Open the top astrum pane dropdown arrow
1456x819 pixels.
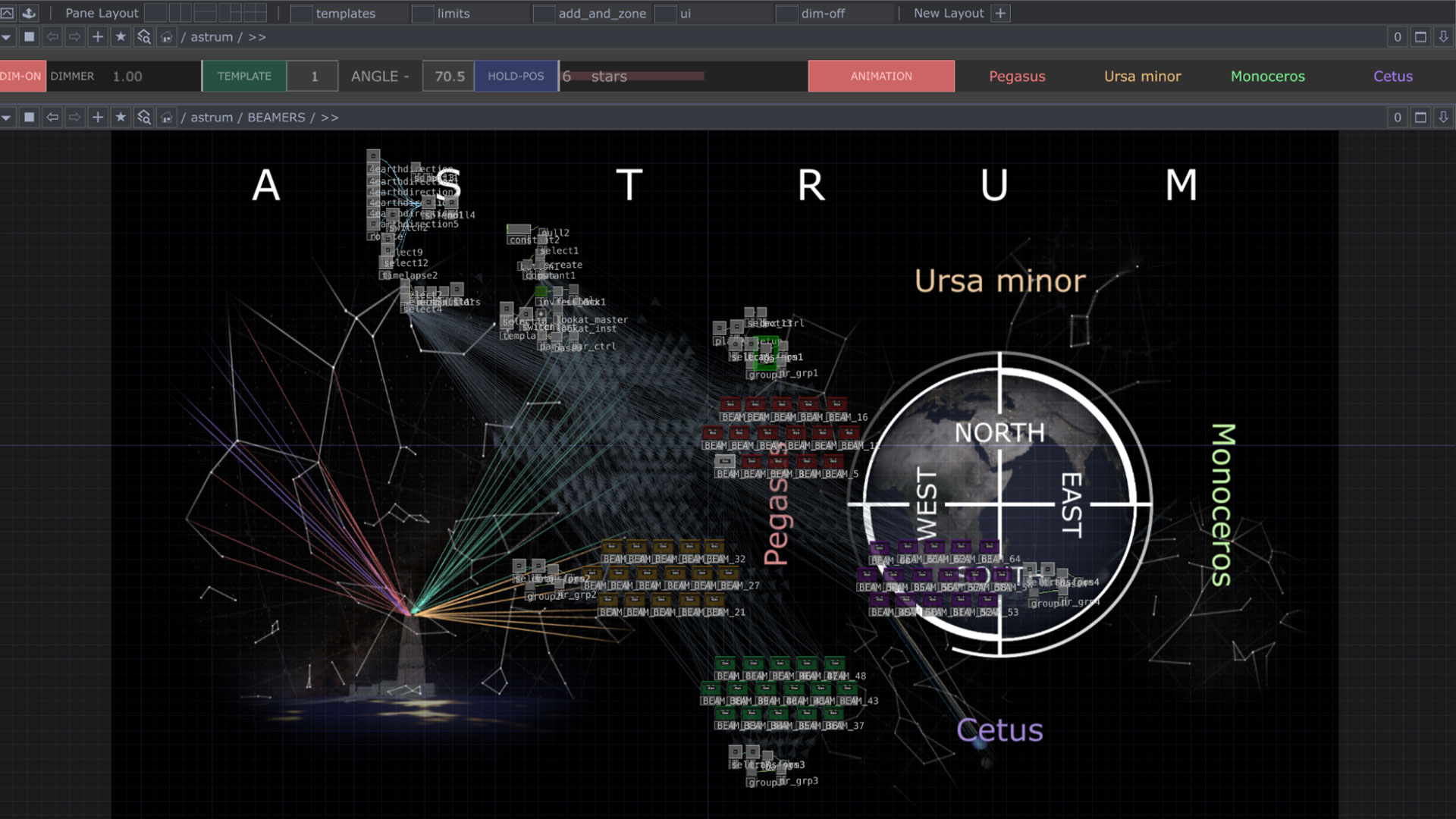coord(7,37)
